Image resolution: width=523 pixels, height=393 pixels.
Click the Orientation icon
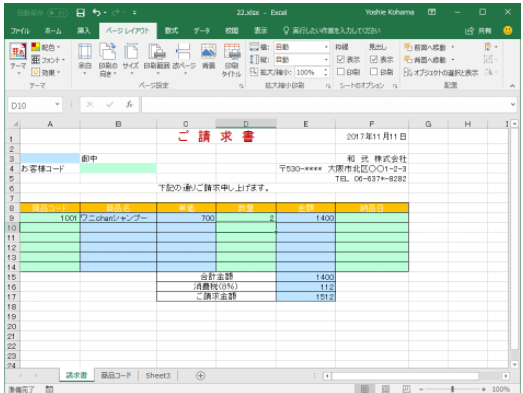[108, 60]
